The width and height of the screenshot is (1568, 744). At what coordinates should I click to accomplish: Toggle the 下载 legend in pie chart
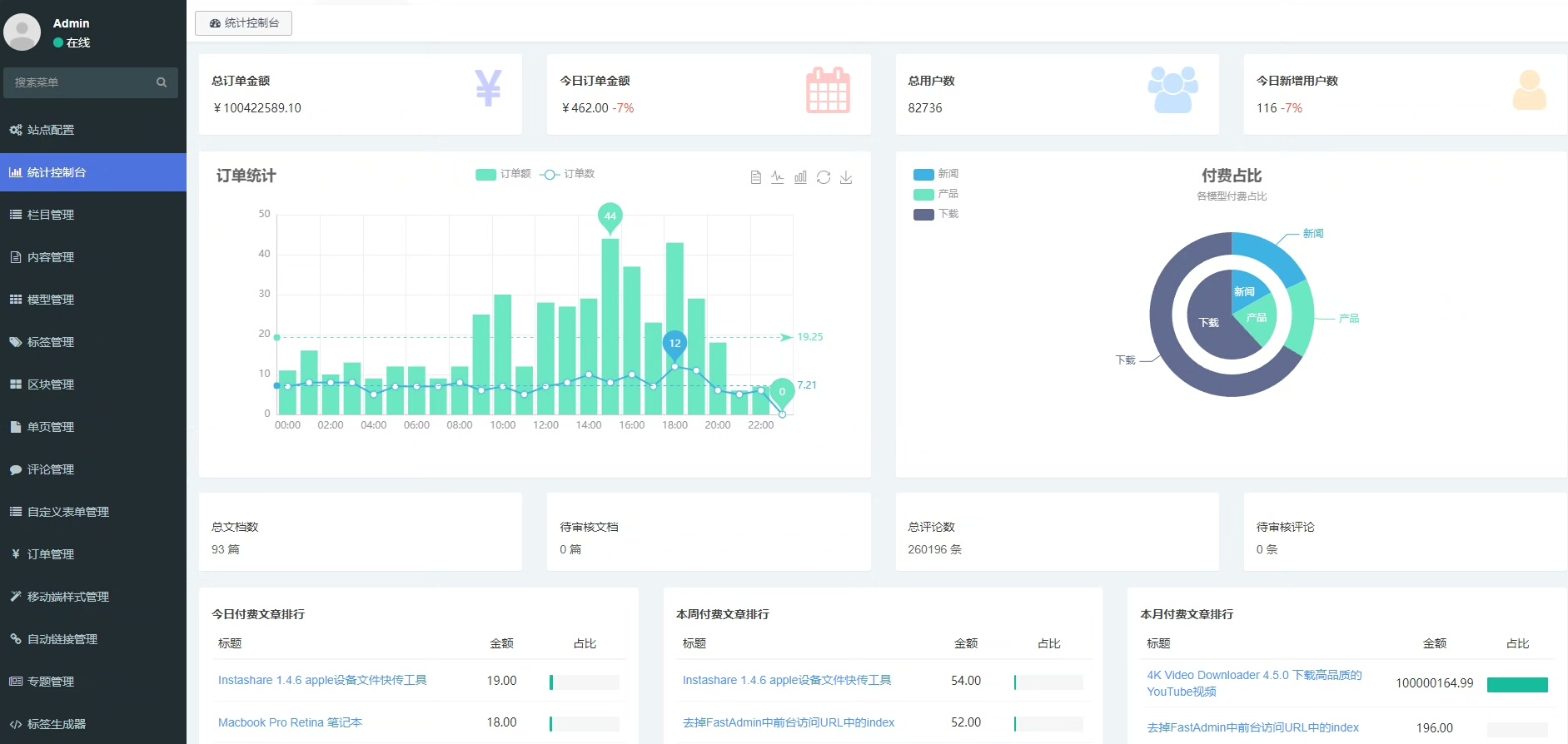(x=936, y=214)
